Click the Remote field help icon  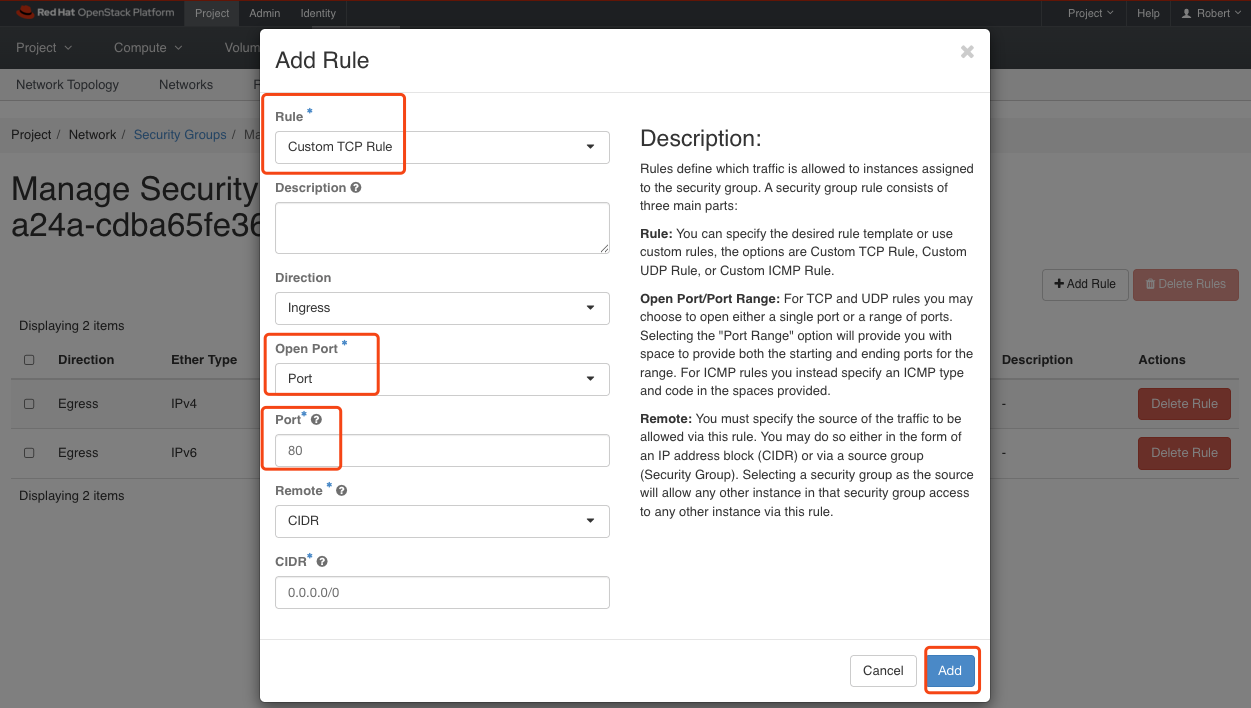(x=341, y=490)
